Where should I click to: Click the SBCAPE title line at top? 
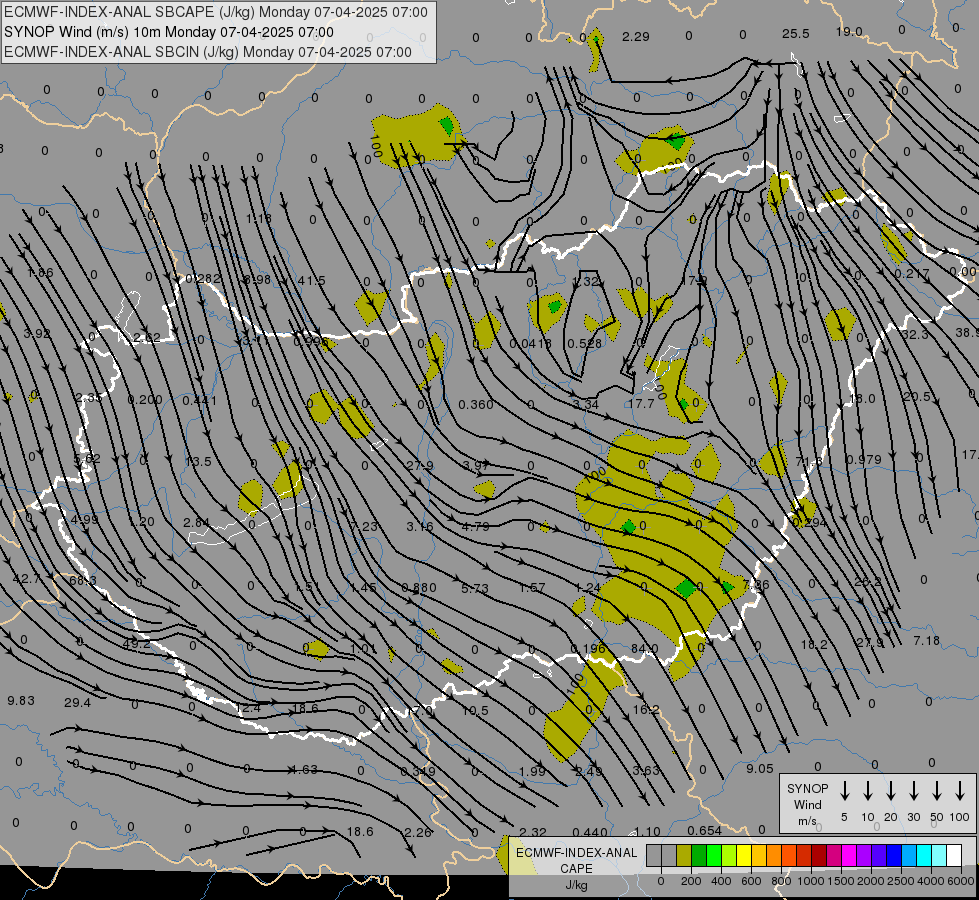216,12
